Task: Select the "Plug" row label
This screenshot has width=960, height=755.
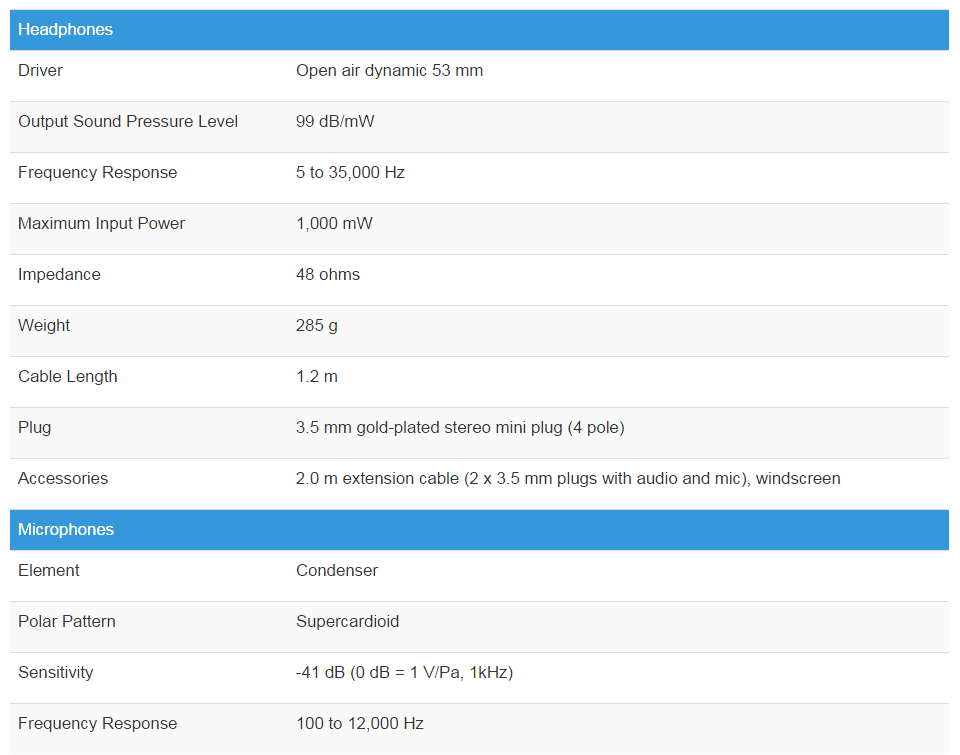Action: (x=35, y=427)
